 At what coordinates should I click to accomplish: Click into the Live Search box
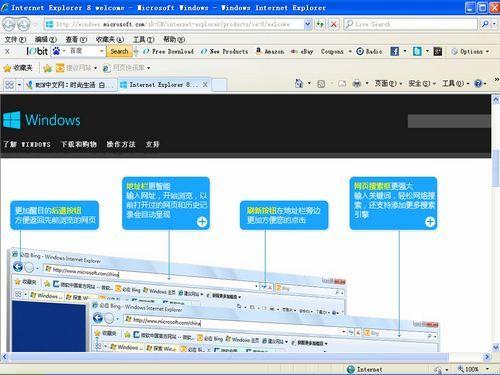[410, 24]
